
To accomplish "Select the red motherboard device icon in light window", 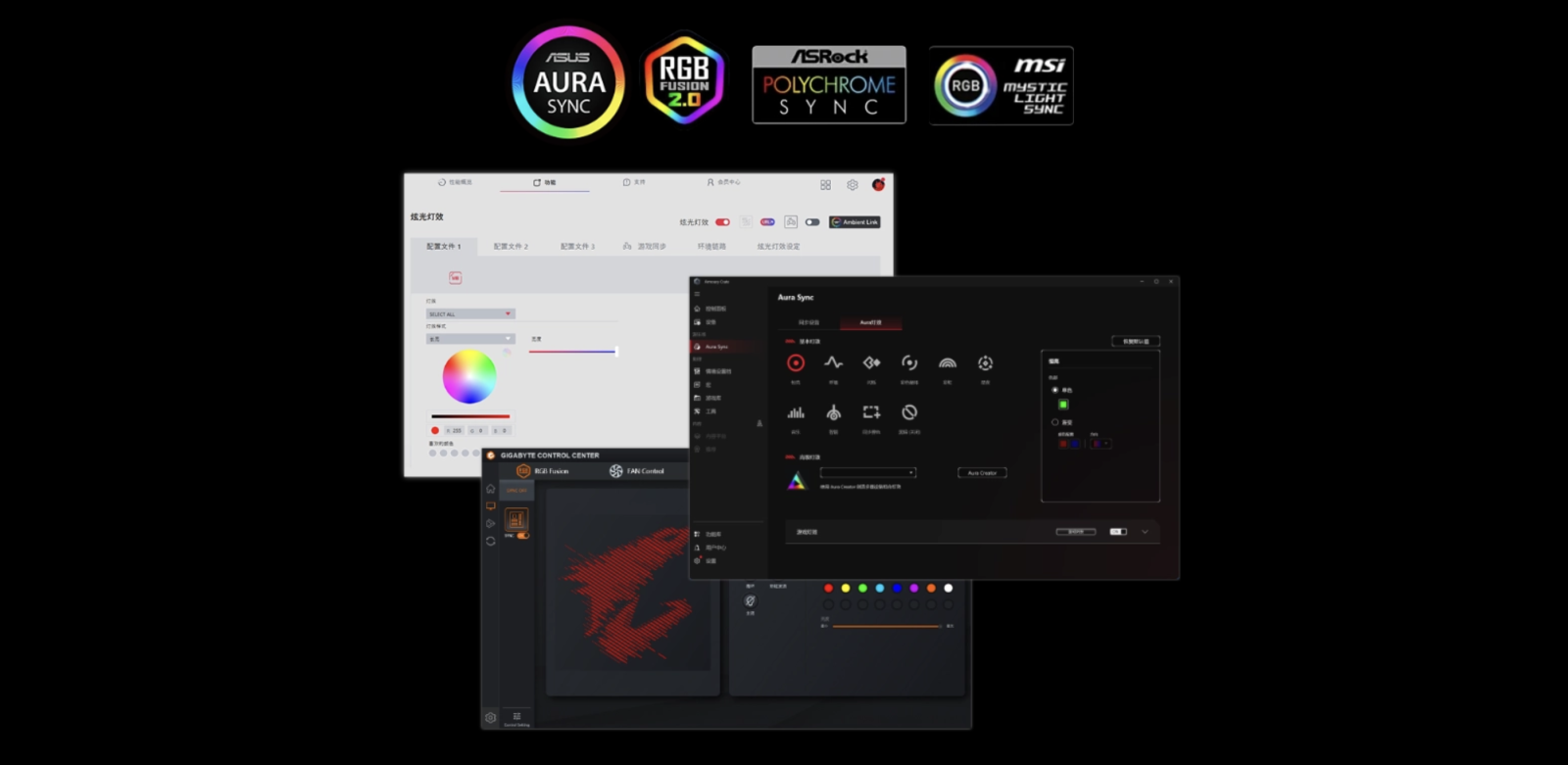I will point(455,277).
